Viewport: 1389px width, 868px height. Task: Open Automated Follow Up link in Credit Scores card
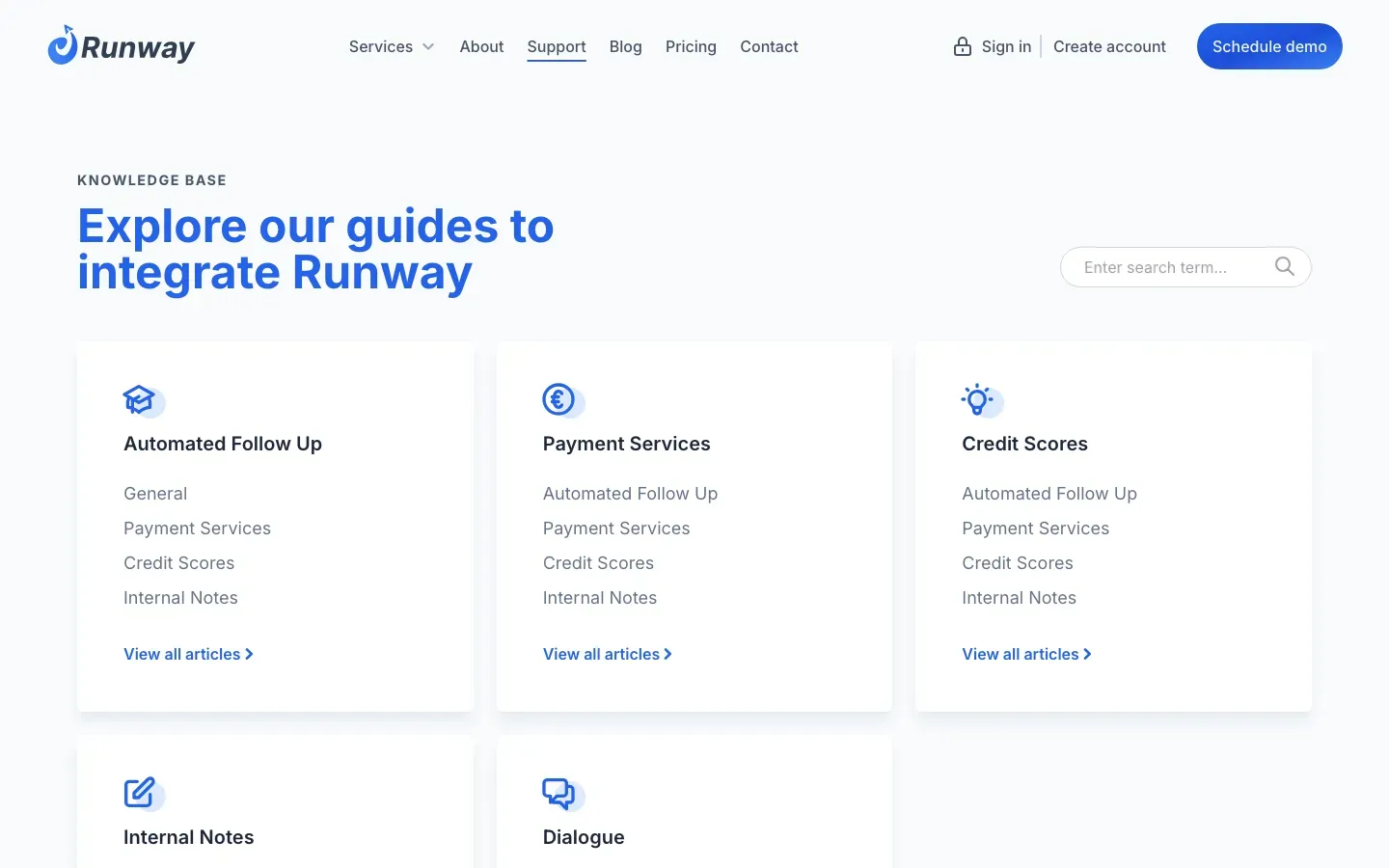1049,494
